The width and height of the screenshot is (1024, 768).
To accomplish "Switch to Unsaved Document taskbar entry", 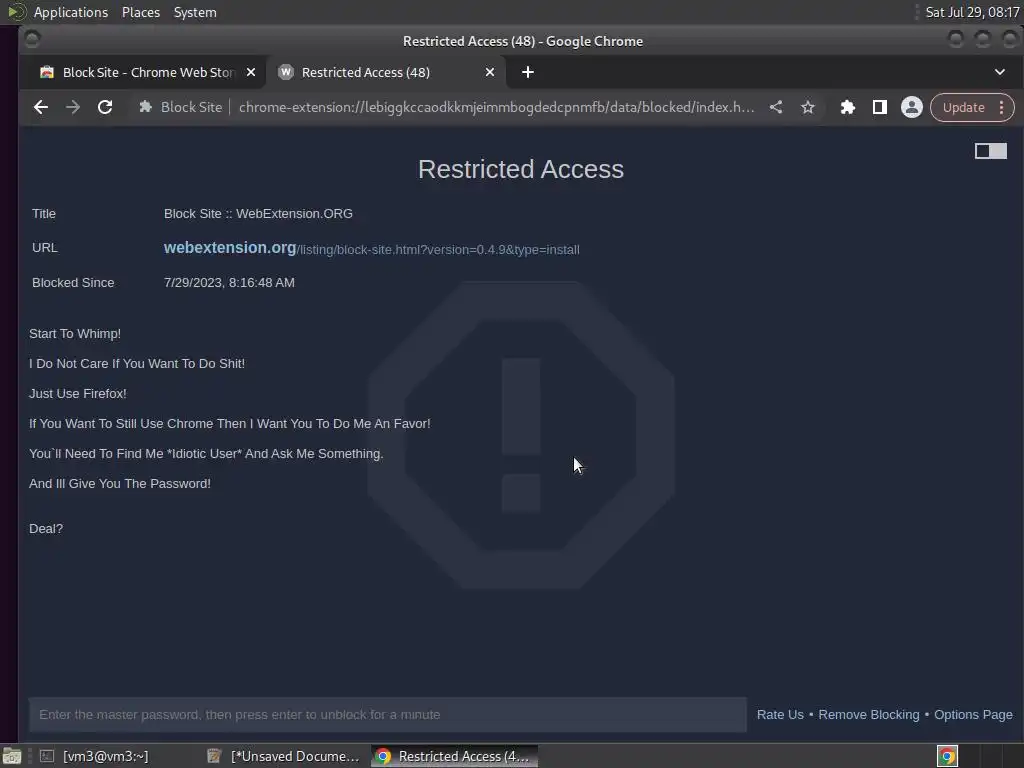I will [282, 756].
